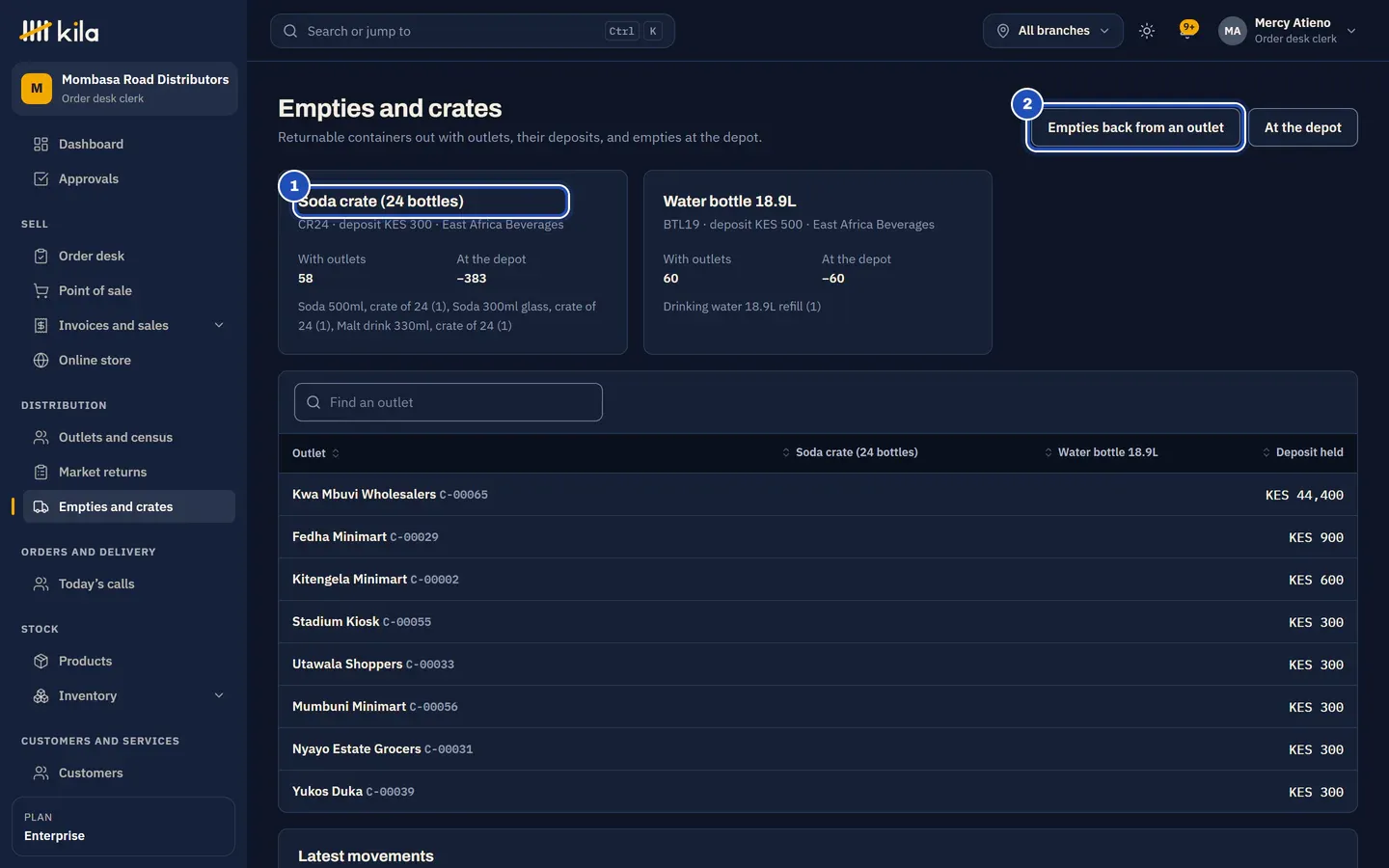Select the Utawala Shoppers row
Image resolution: width=1389 pixels, height=868 pixels.
pos(818,665)
